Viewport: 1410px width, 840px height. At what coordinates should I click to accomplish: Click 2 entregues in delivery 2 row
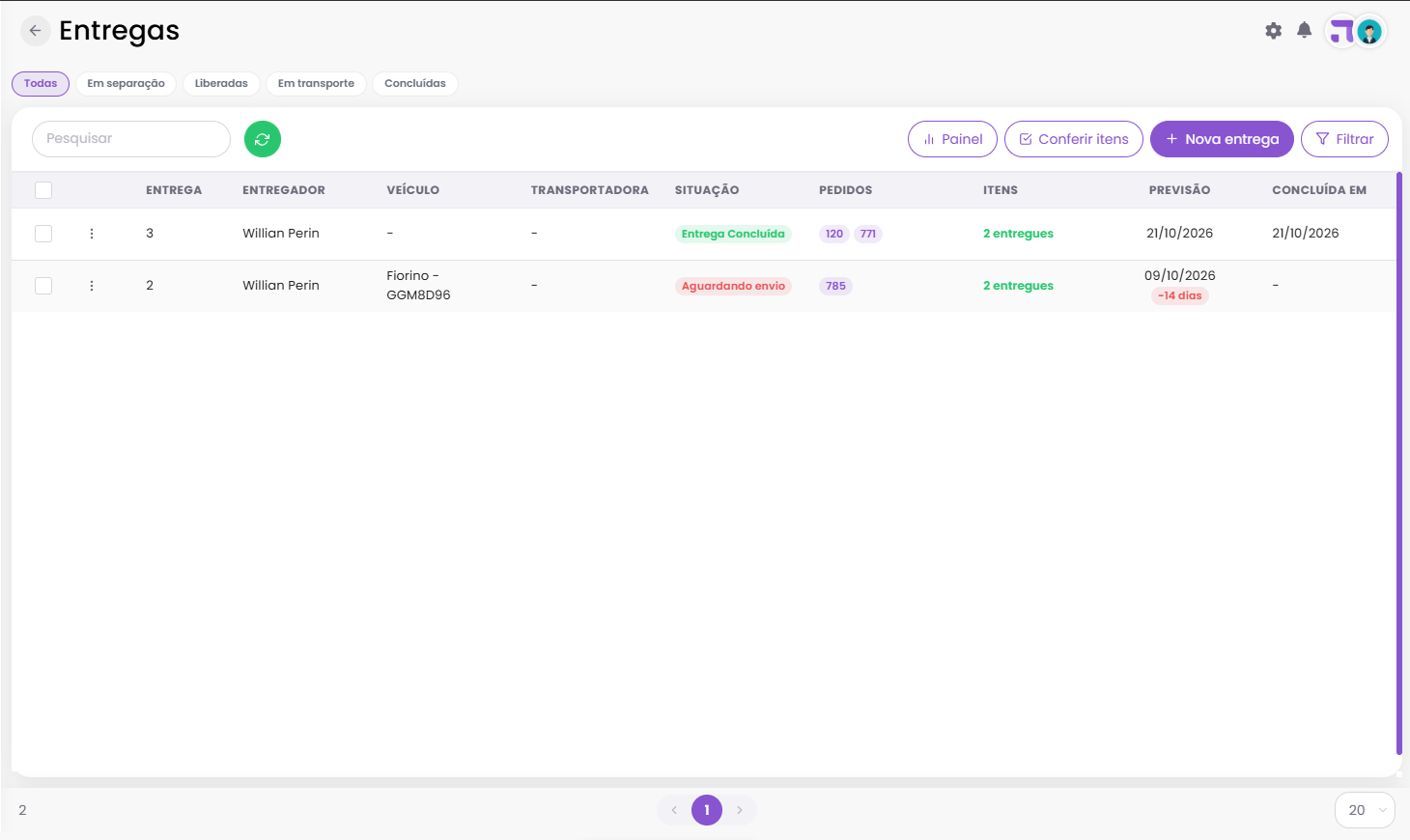(x=1018, y=286)
